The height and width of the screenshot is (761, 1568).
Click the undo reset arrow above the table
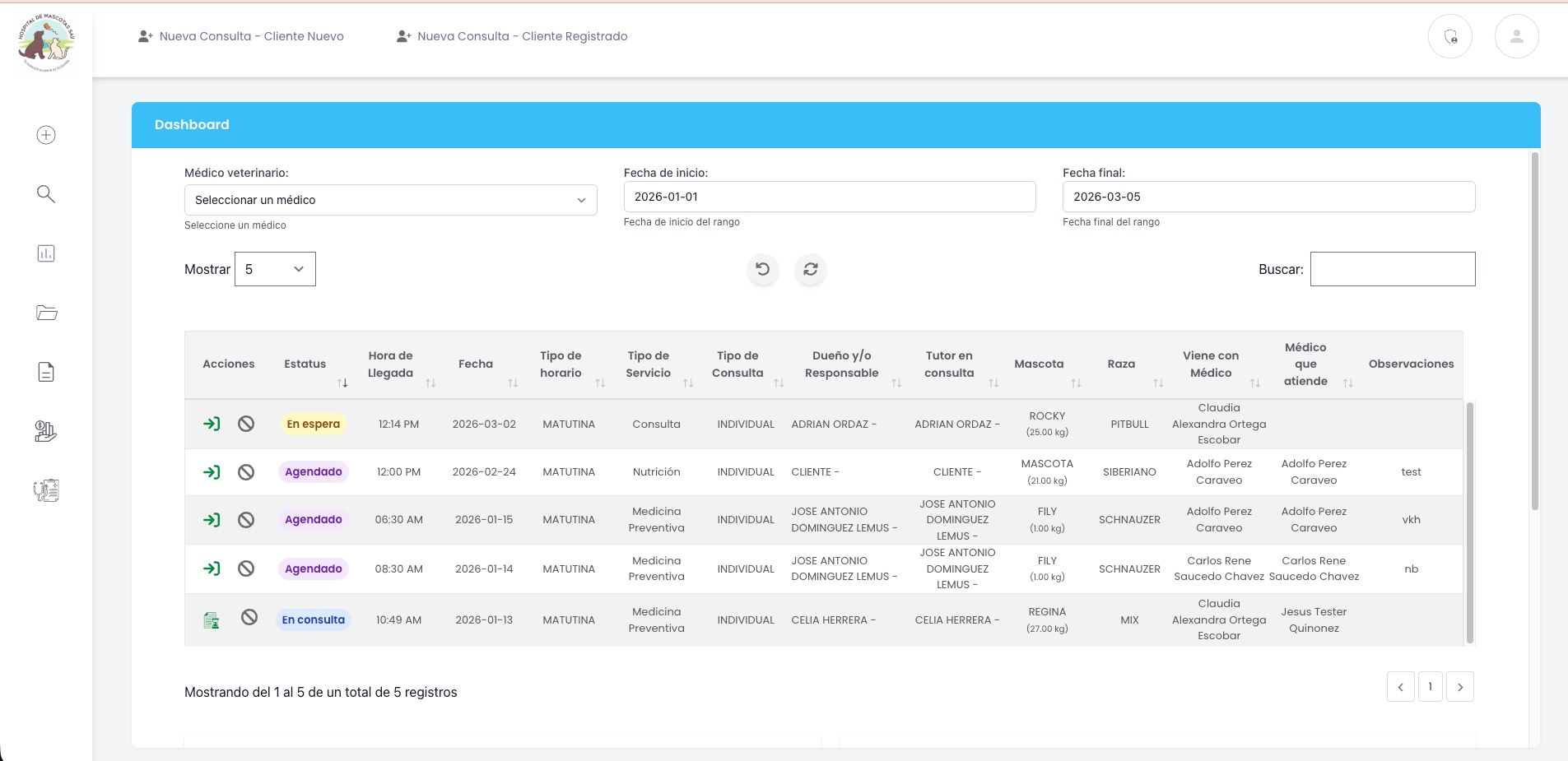(x=761, y=269)
